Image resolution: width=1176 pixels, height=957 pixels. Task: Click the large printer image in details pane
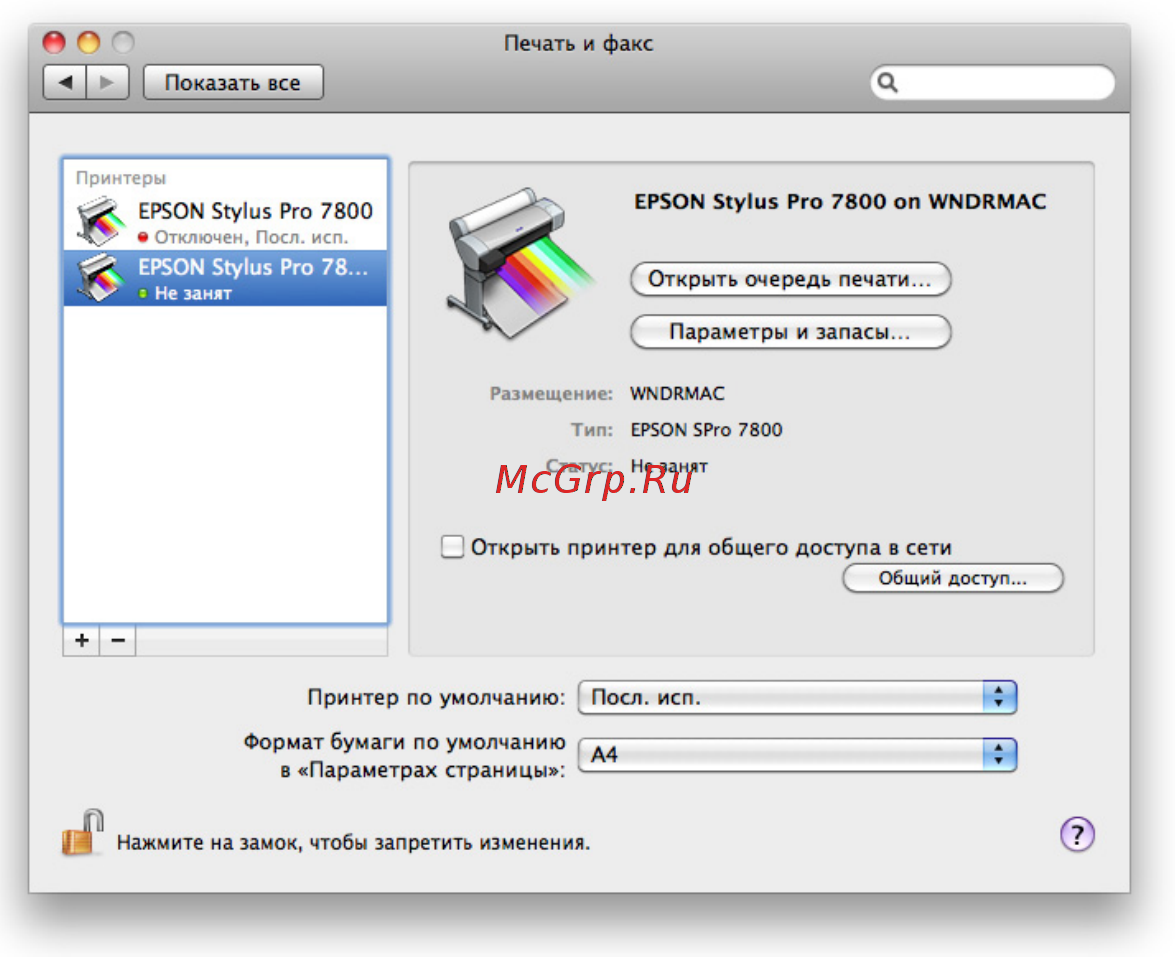coord(520,262)
